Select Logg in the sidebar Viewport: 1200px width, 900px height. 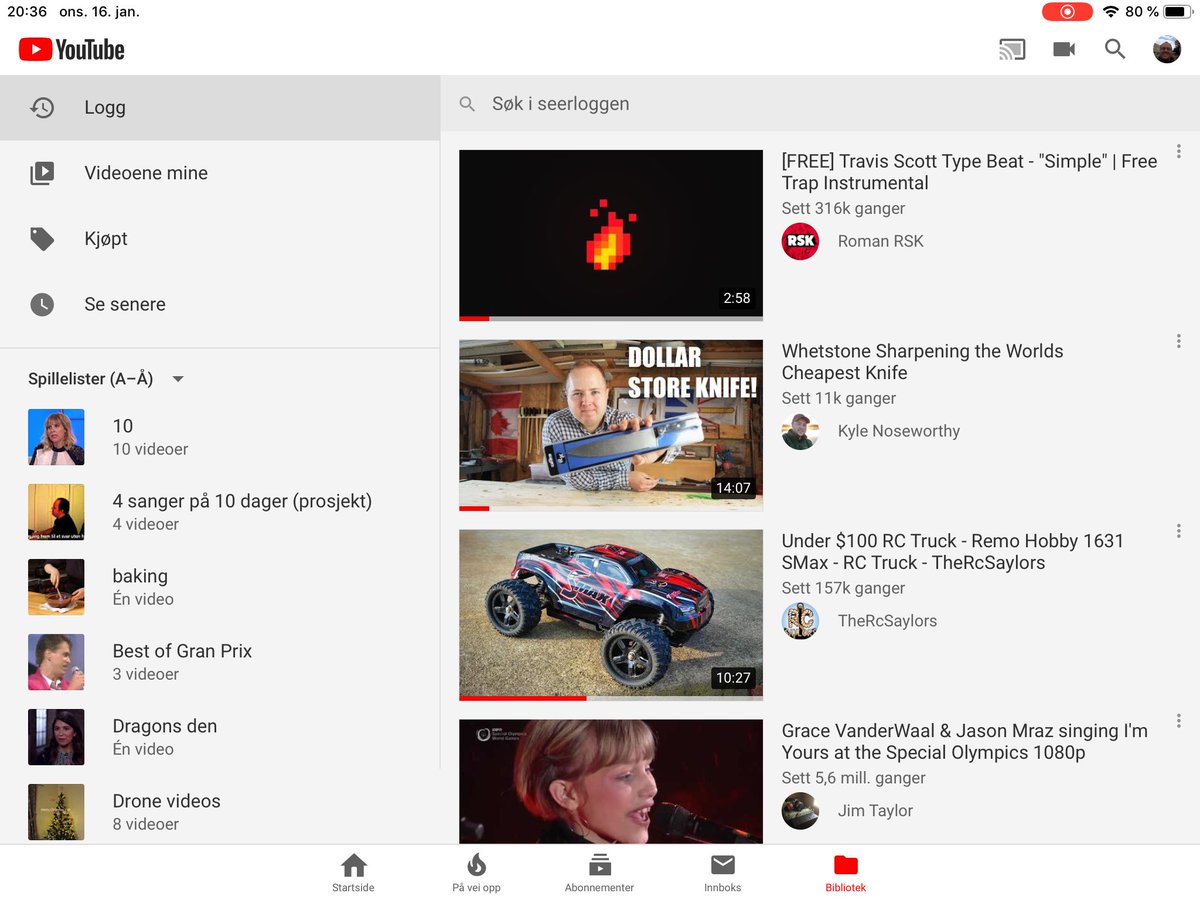coord(220,108)
